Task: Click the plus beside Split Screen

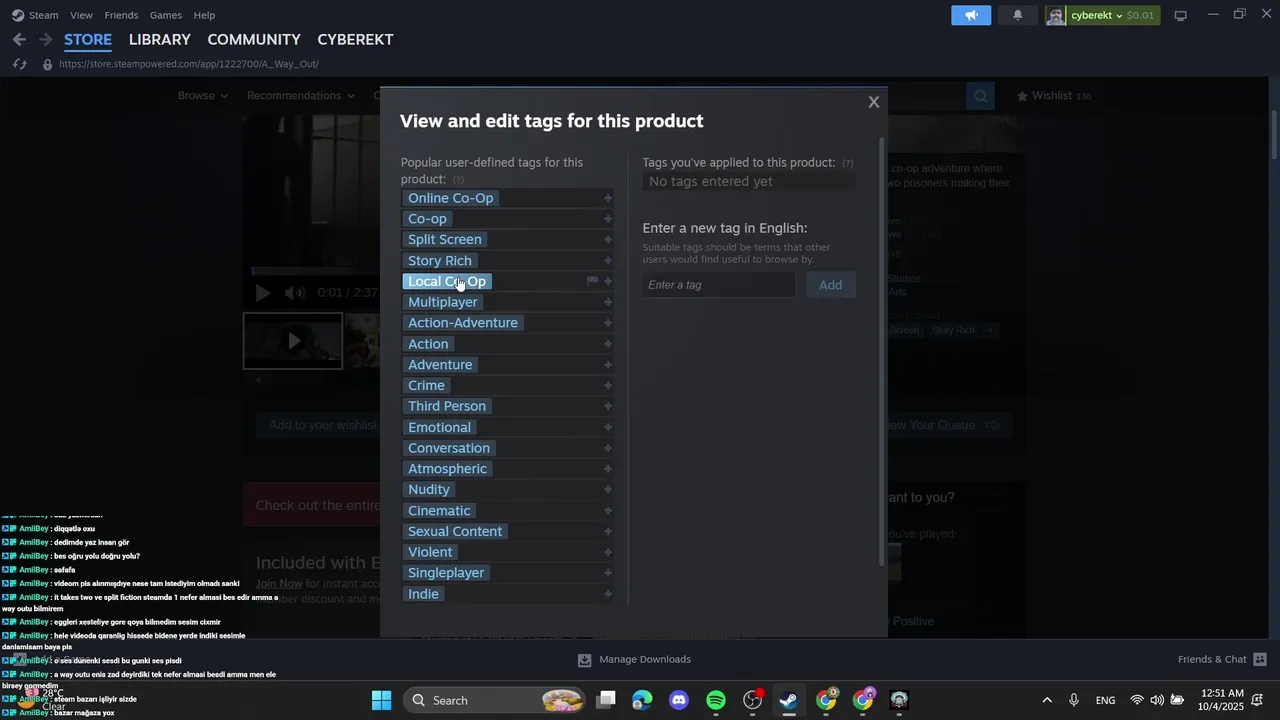Action: (608, 240)
